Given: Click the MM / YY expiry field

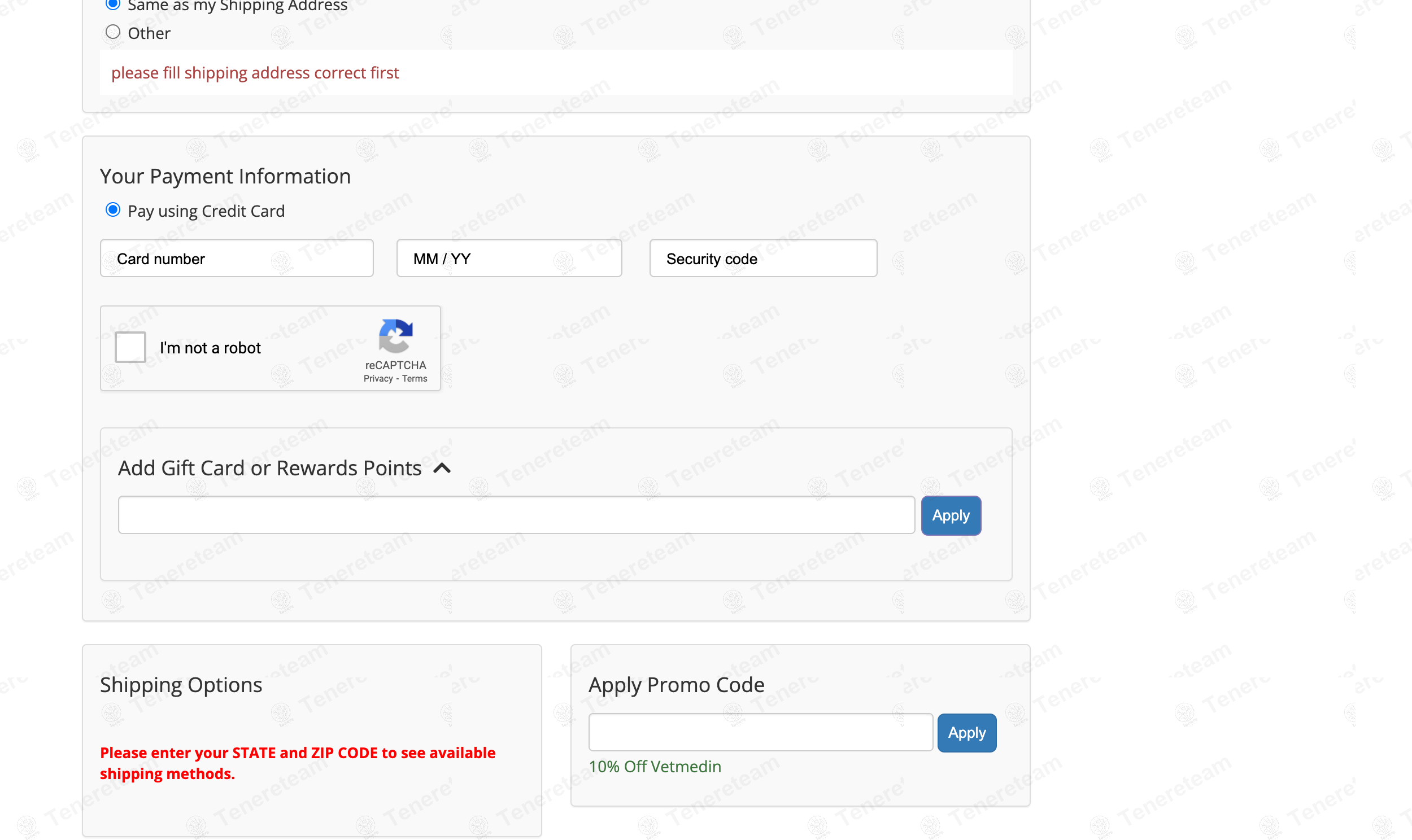Looking at the screenshot, I should (x=509, y=258).
